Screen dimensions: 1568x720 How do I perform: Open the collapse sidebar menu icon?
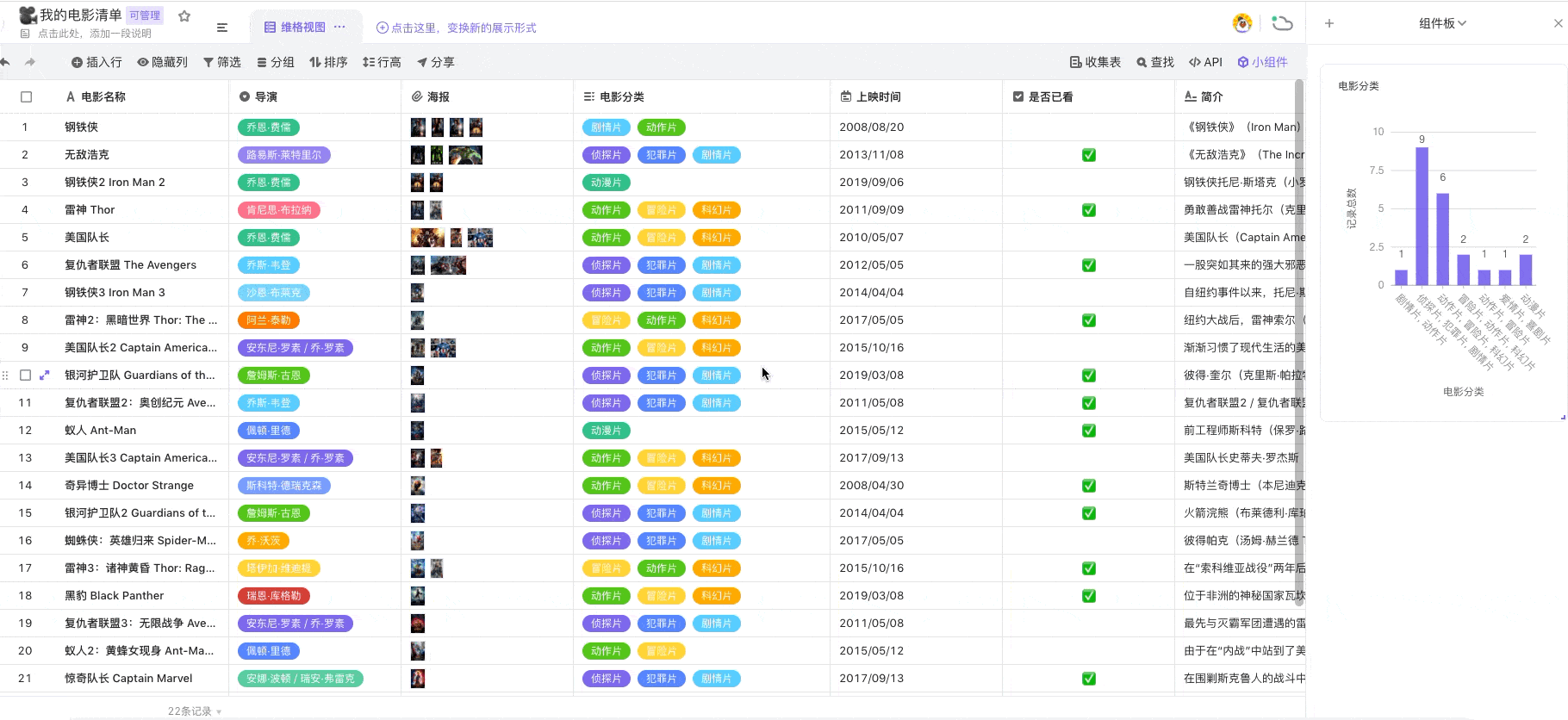(x=222, y=28)
